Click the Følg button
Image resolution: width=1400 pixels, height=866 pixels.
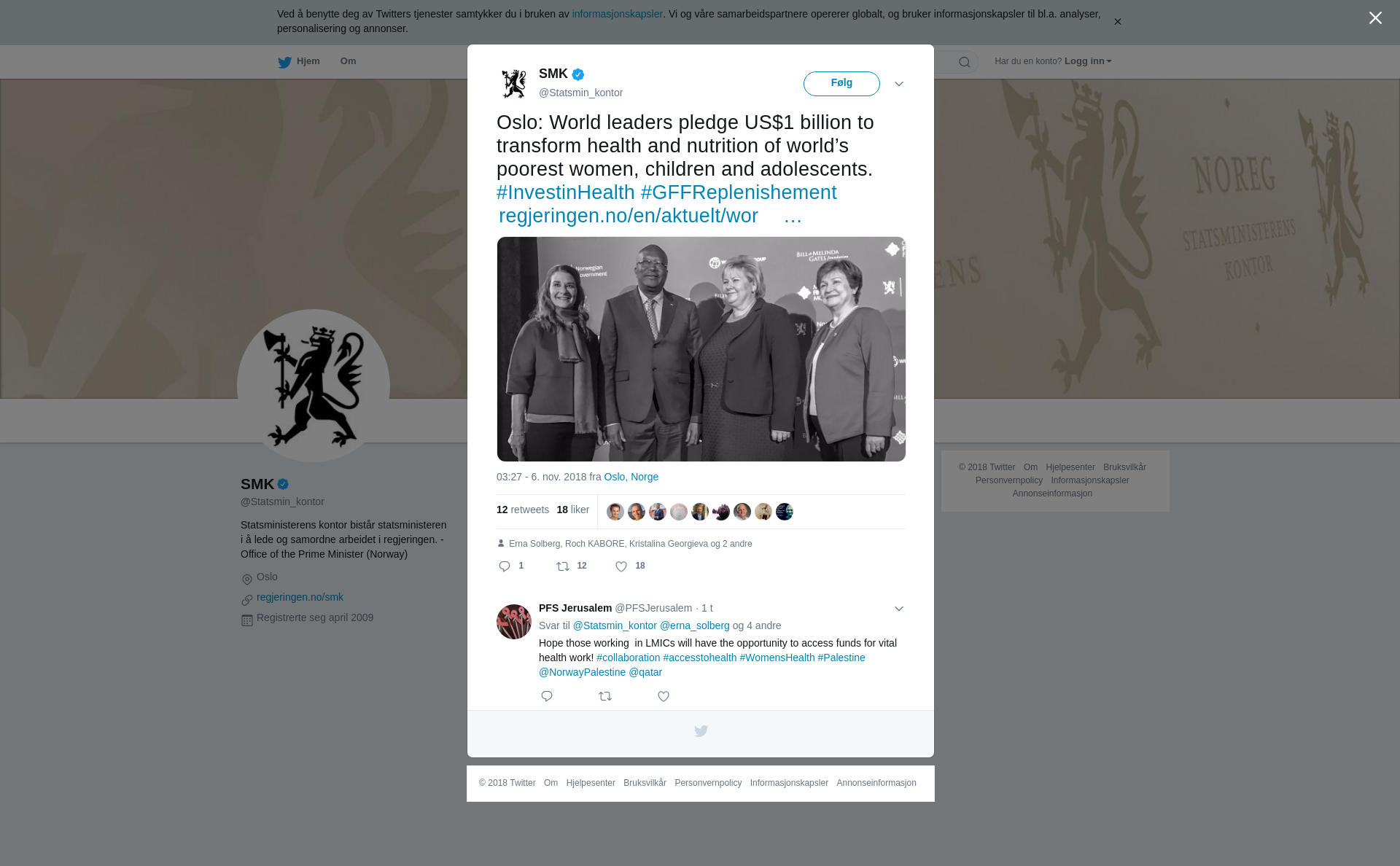click(x=841, y=84)
